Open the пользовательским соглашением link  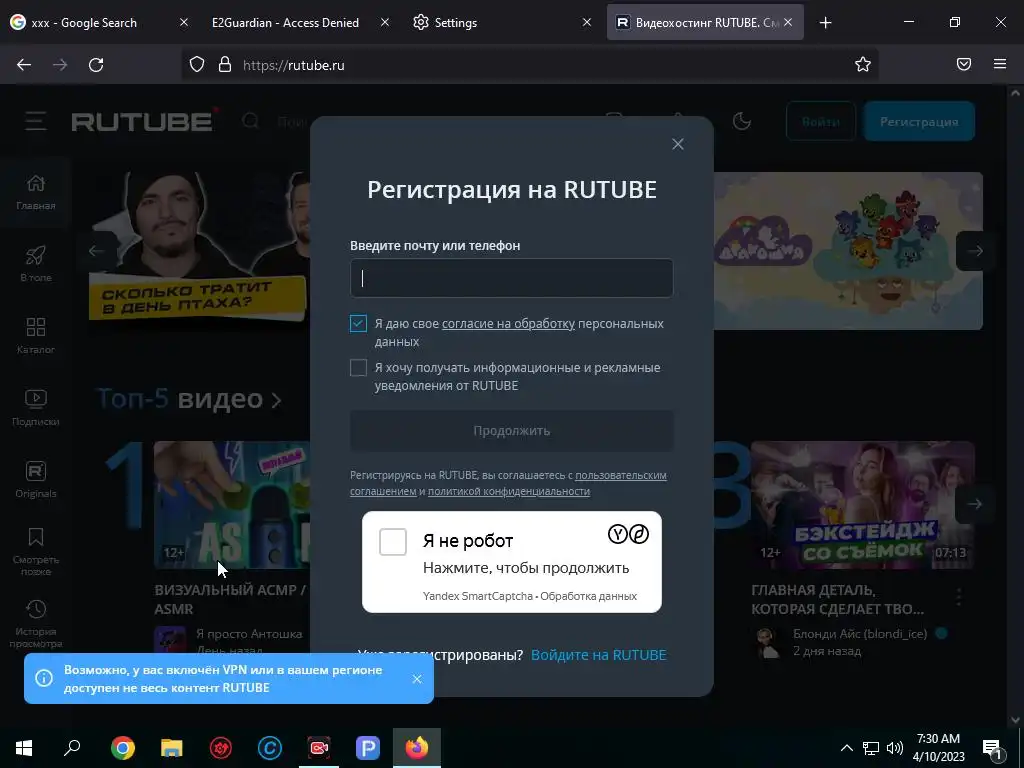pyautogui.click(x=620, y=475)
